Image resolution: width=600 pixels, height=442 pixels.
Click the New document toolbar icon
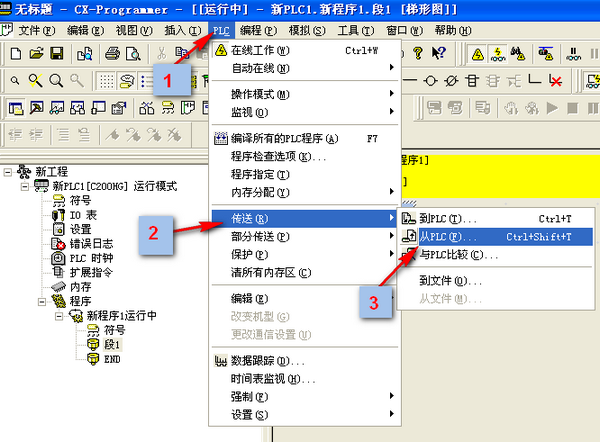[16, 54]
